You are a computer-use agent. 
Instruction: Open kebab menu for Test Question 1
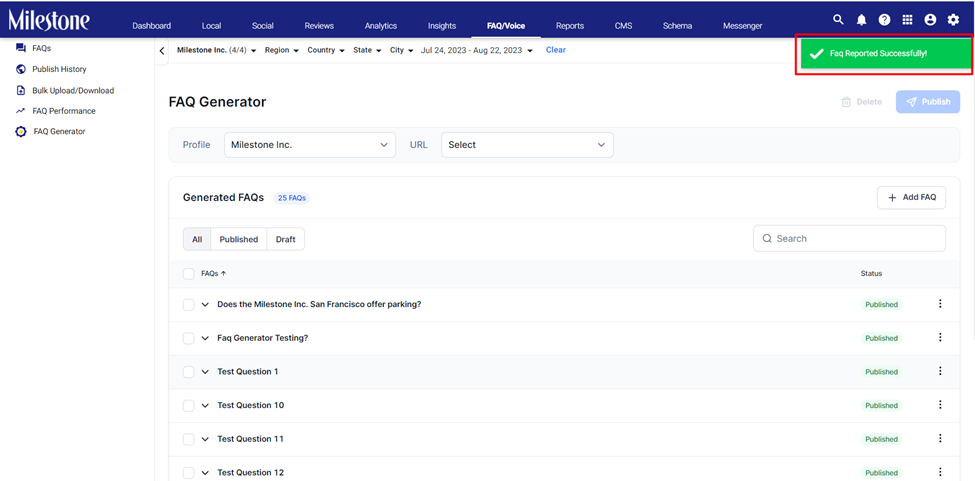[x=940, y=371]
